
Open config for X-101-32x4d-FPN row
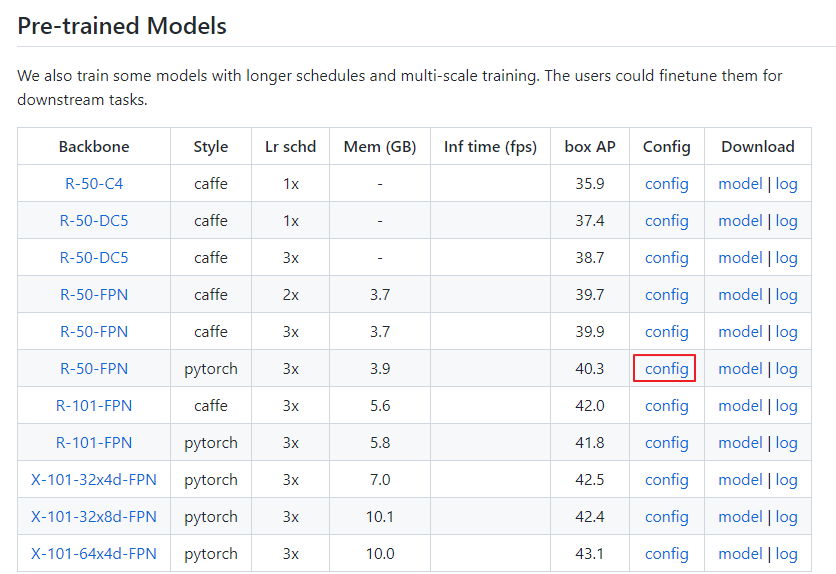pos(666,480)
